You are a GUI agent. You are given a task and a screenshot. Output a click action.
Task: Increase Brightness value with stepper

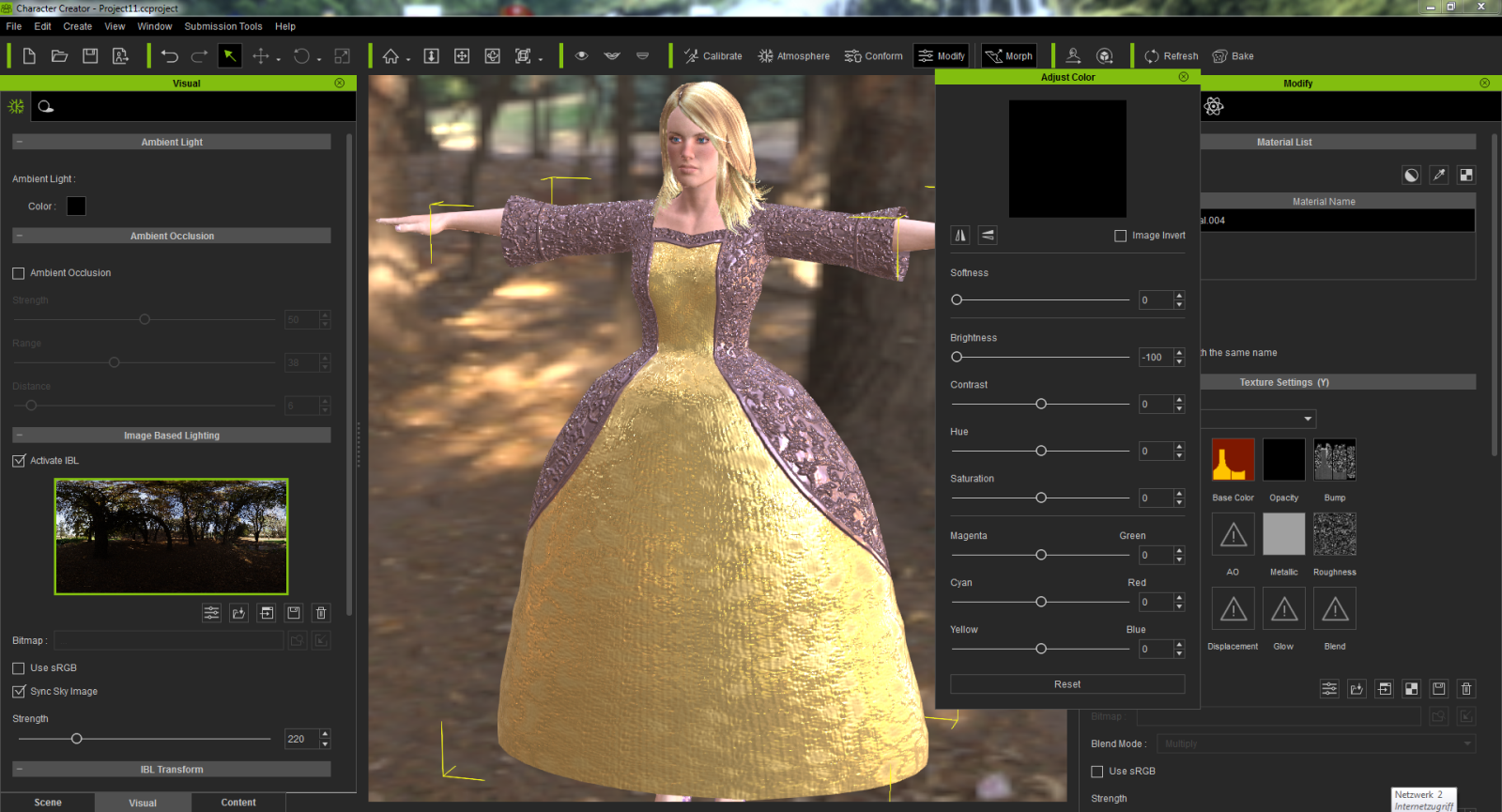[1179, 353]
